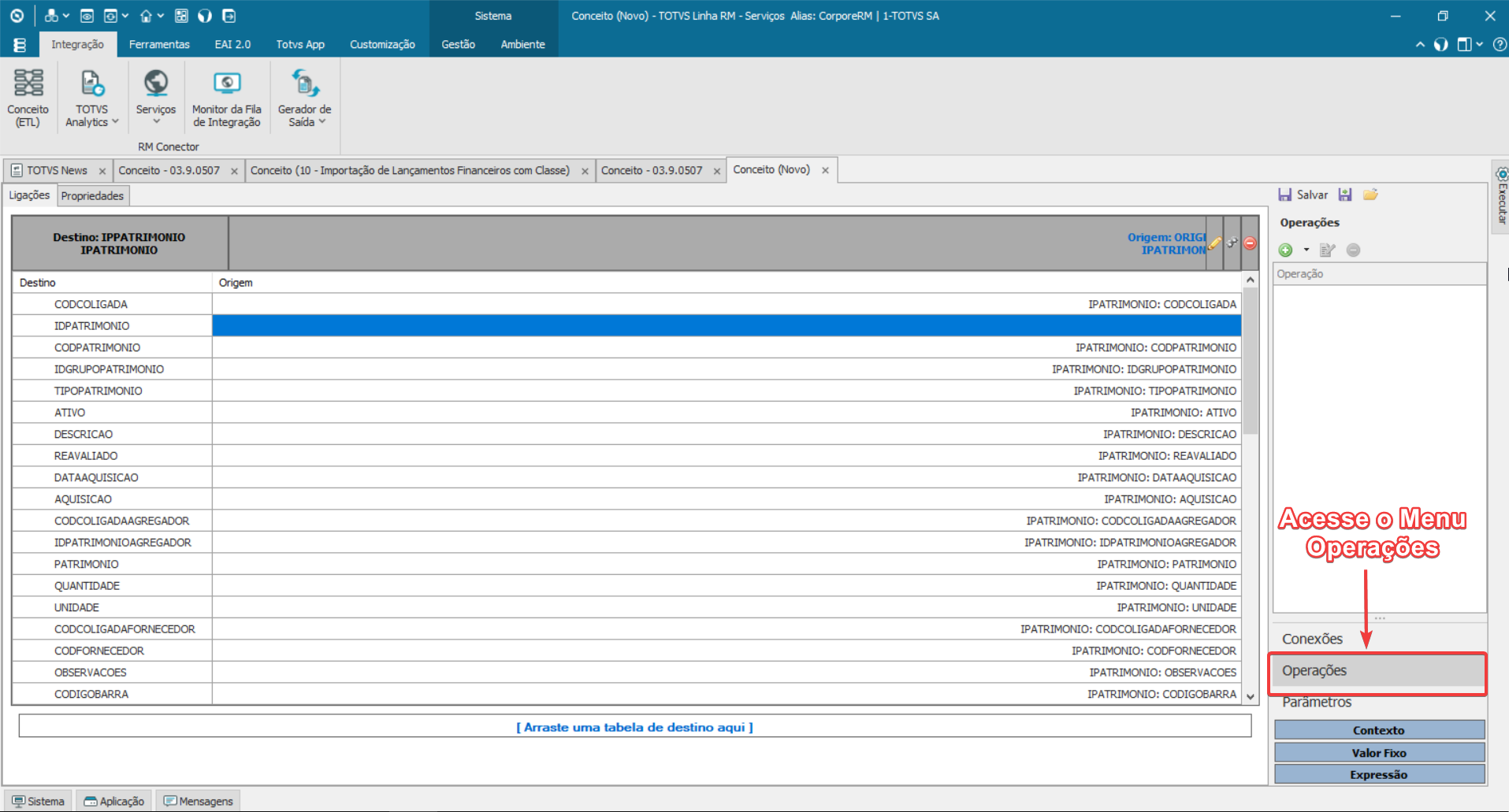
Task: Click the grid layout icon in title bar
Action: point(181,16)
